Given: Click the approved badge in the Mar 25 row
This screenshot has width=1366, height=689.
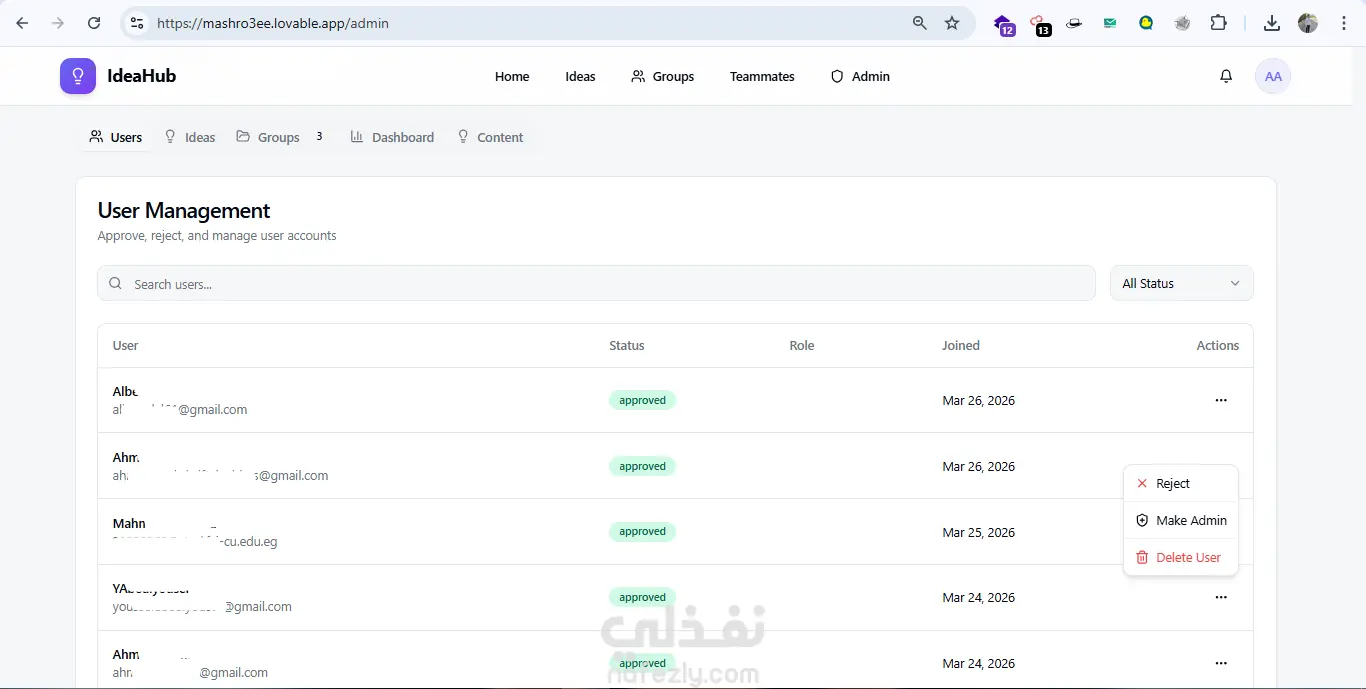Looking at the screenshot, I should [642, 532].
